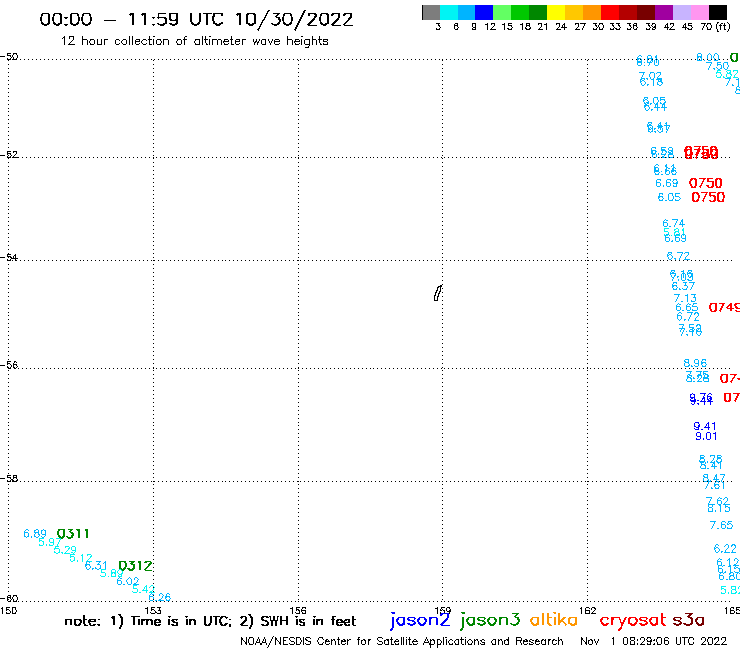Click the red time stamp '0749'
The height and width of the screenshot is (650, 740).
click(x=724, y=307)
